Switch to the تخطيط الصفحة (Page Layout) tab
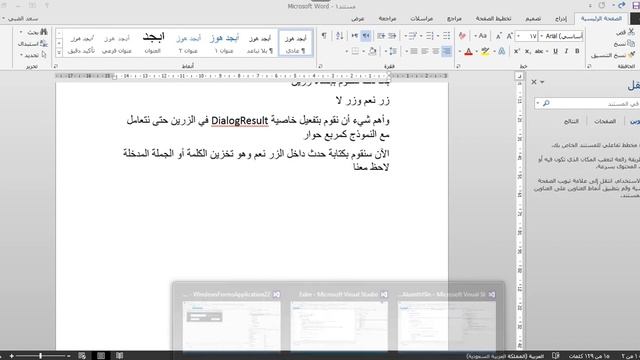 click(x=493, y=19)
